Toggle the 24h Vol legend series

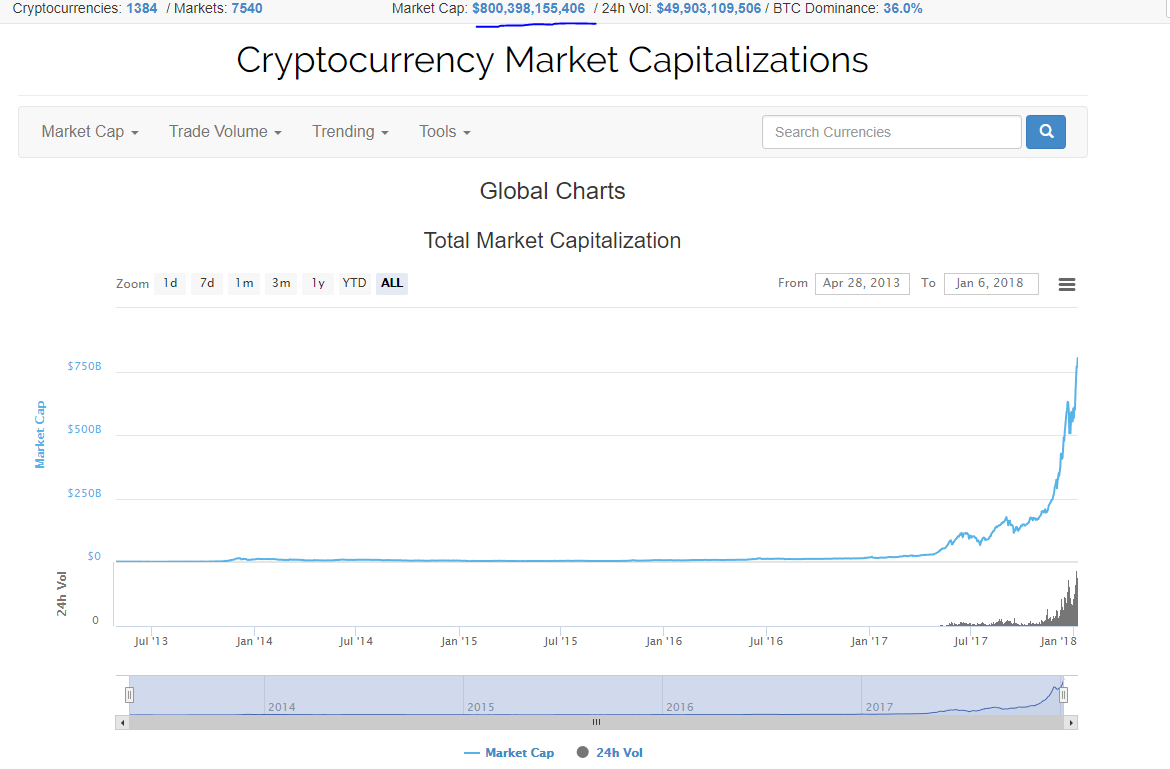pyautogui.click(x=610, y=752)
